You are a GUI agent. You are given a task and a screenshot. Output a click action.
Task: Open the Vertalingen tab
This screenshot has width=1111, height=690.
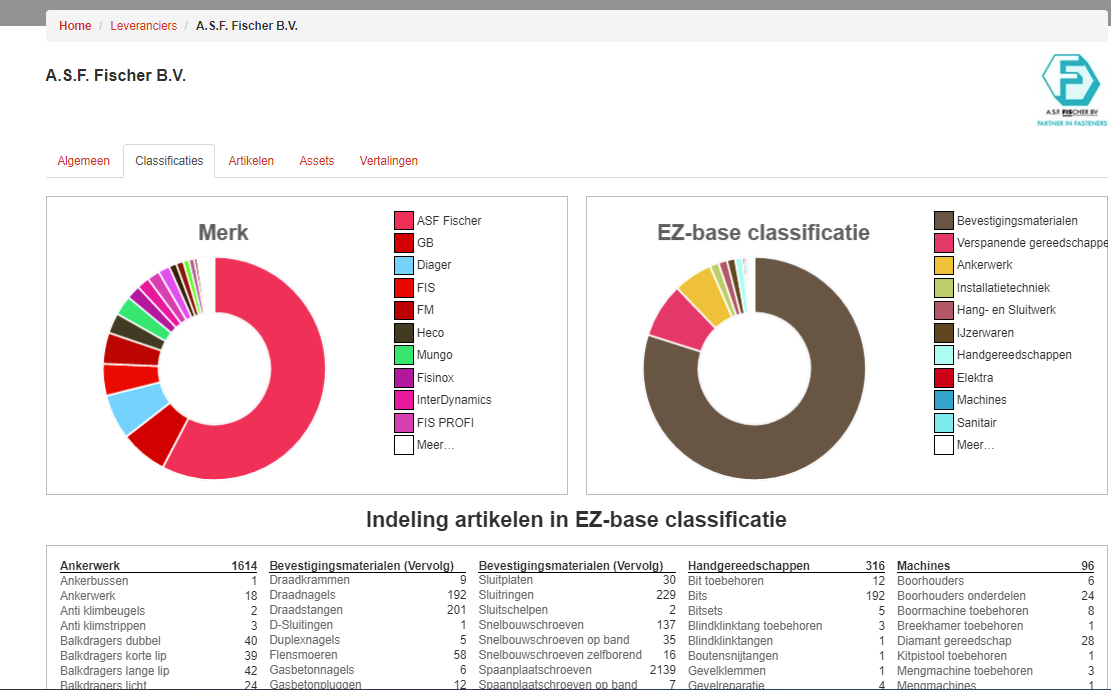click(x=388, y=161)
